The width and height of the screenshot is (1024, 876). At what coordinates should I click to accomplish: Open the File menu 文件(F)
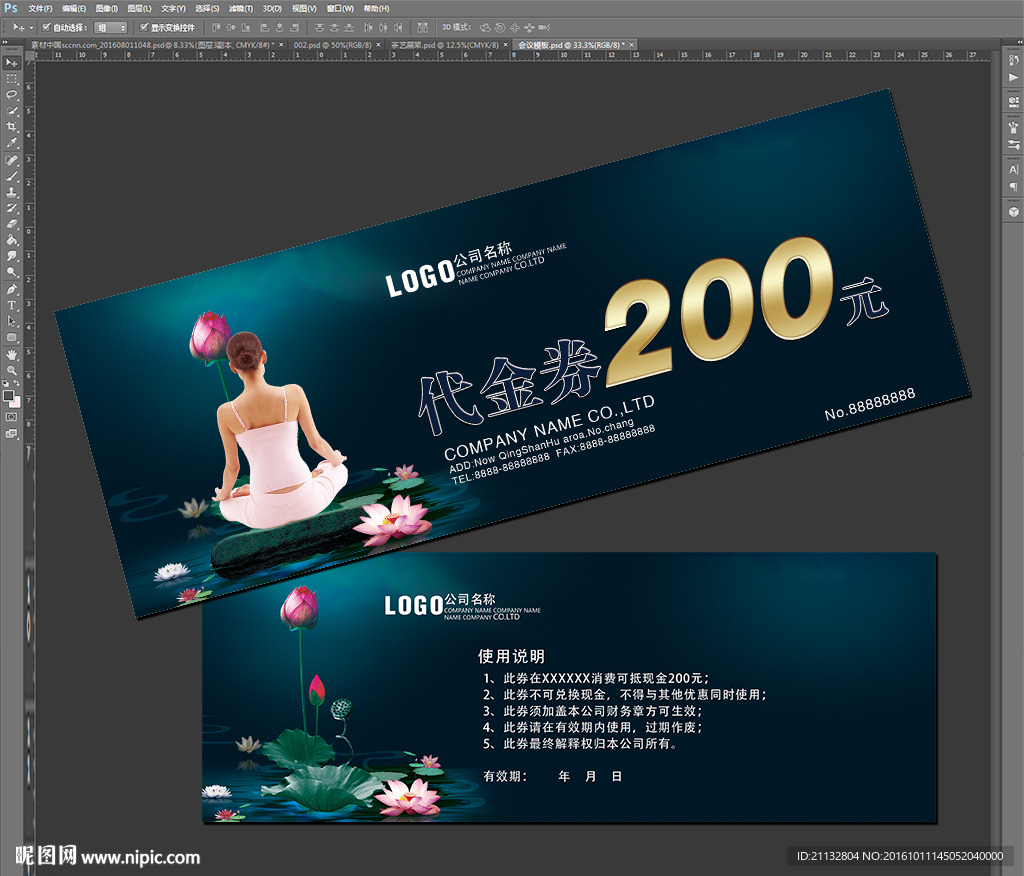(x=40, y=8)
